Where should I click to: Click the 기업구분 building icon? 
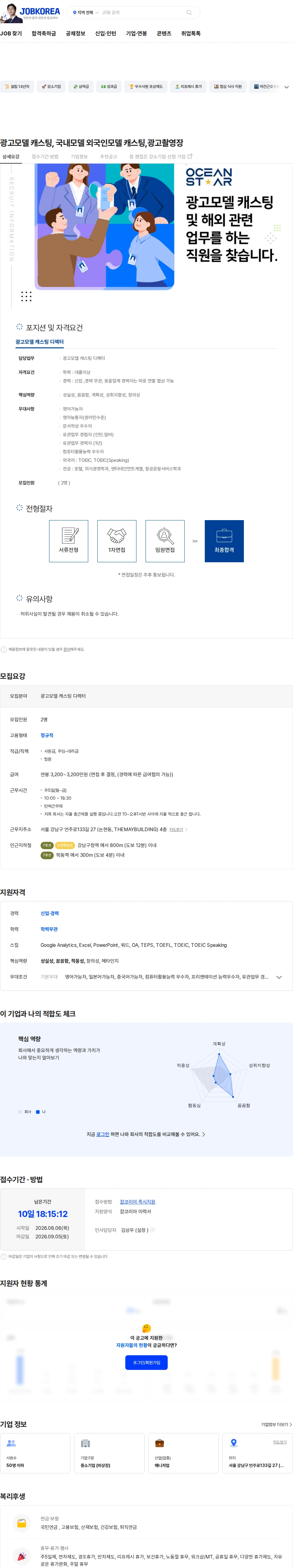85,1443
